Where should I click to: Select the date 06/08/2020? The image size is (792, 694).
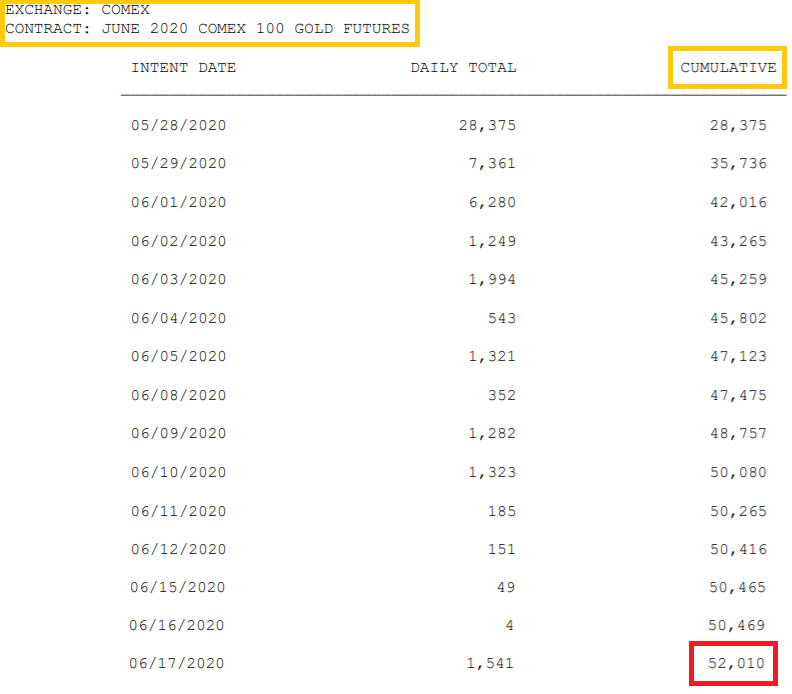click(x=178, y=395)
